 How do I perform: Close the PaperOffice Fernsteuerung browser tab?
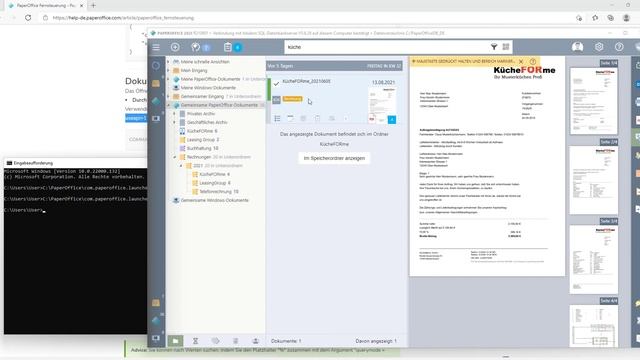(82, 6)
